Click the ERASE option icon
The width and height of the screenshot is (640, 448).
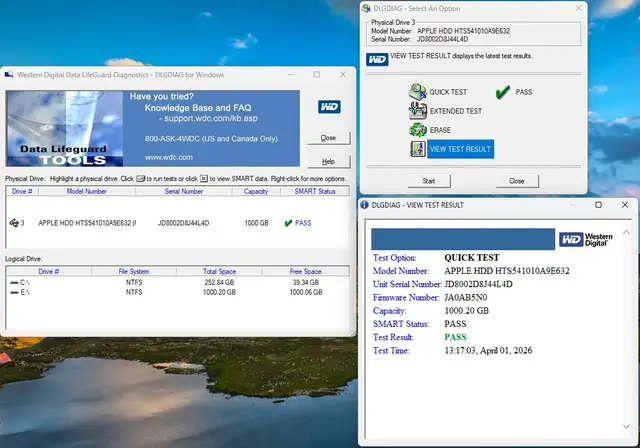[x=417, y=130]
